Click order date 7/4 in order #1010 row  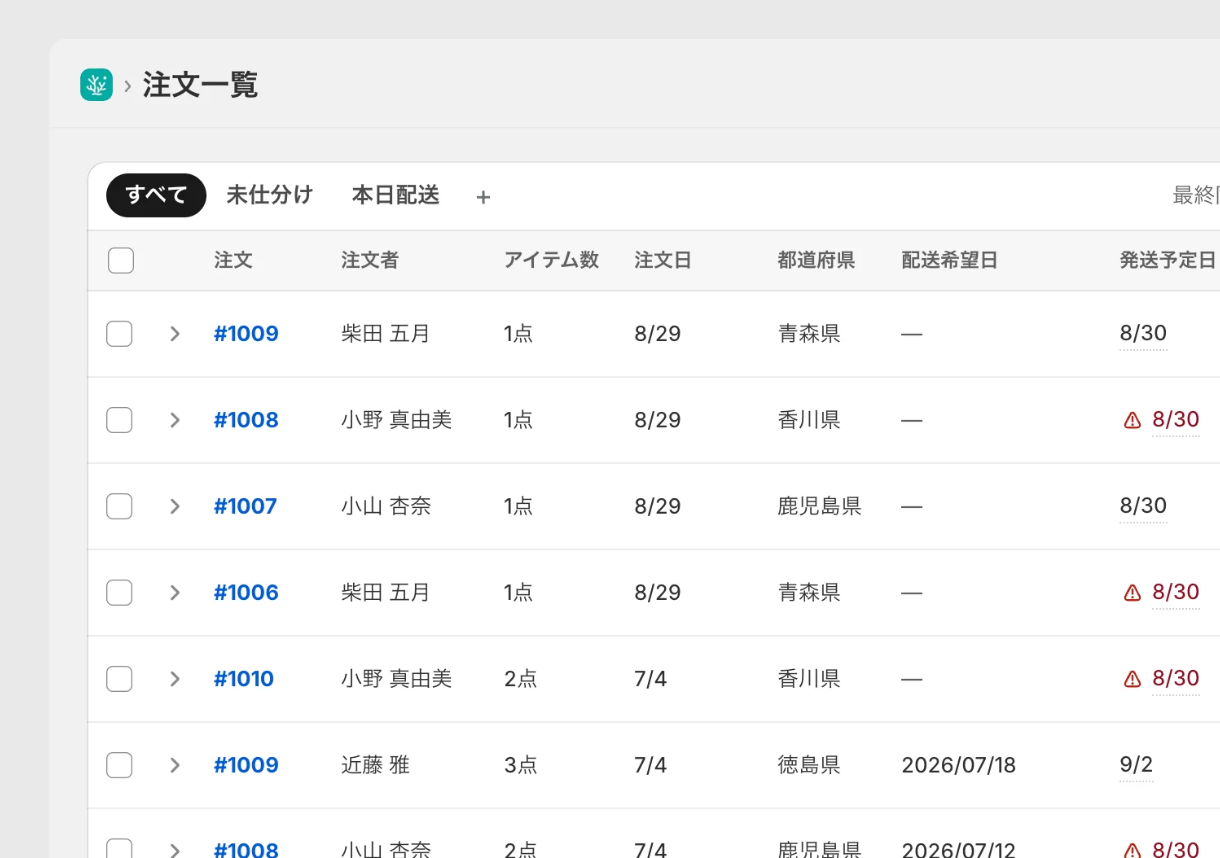pos(650,679)
